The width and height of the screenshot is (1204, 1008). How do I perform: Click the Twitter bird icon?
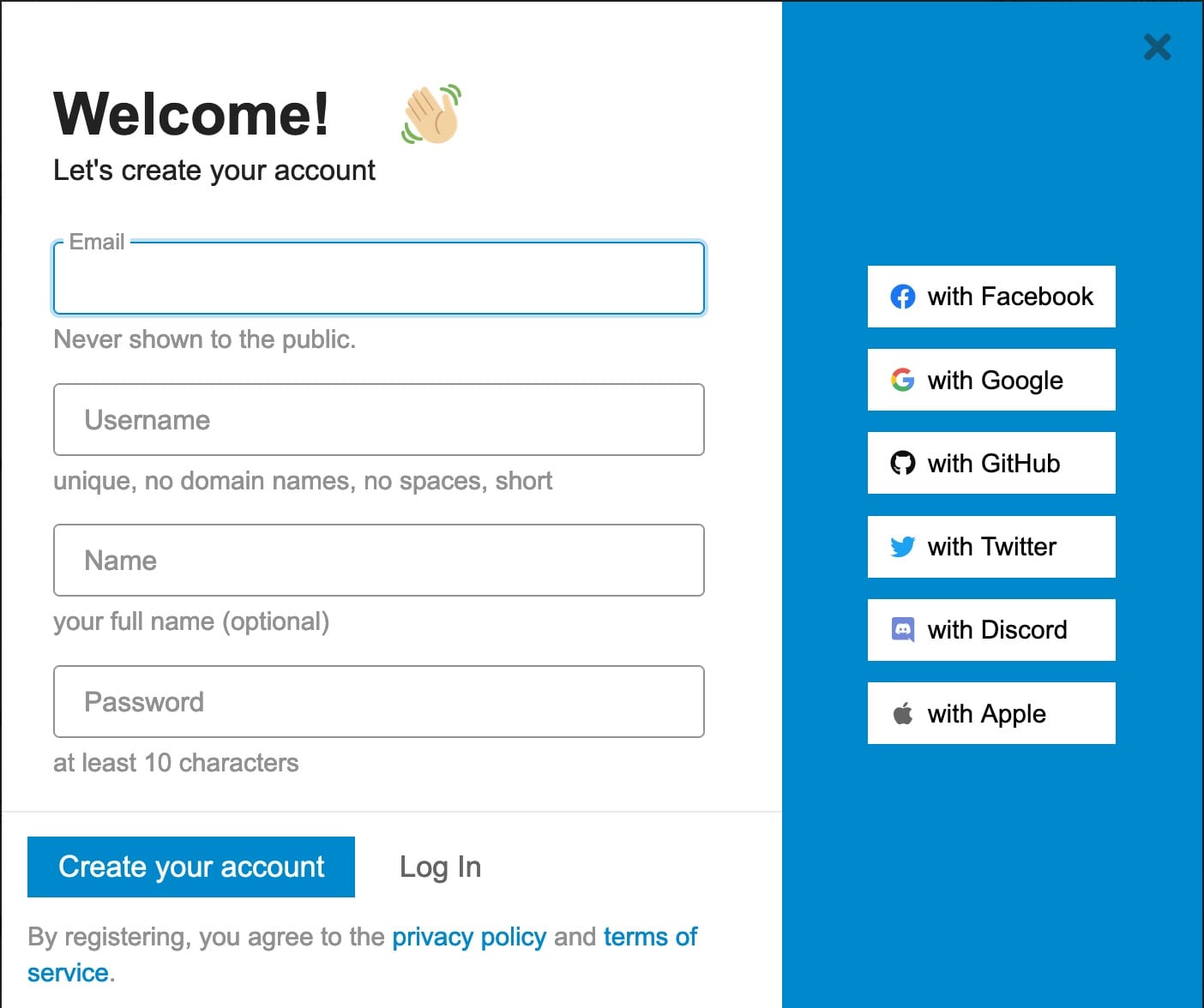902,547
